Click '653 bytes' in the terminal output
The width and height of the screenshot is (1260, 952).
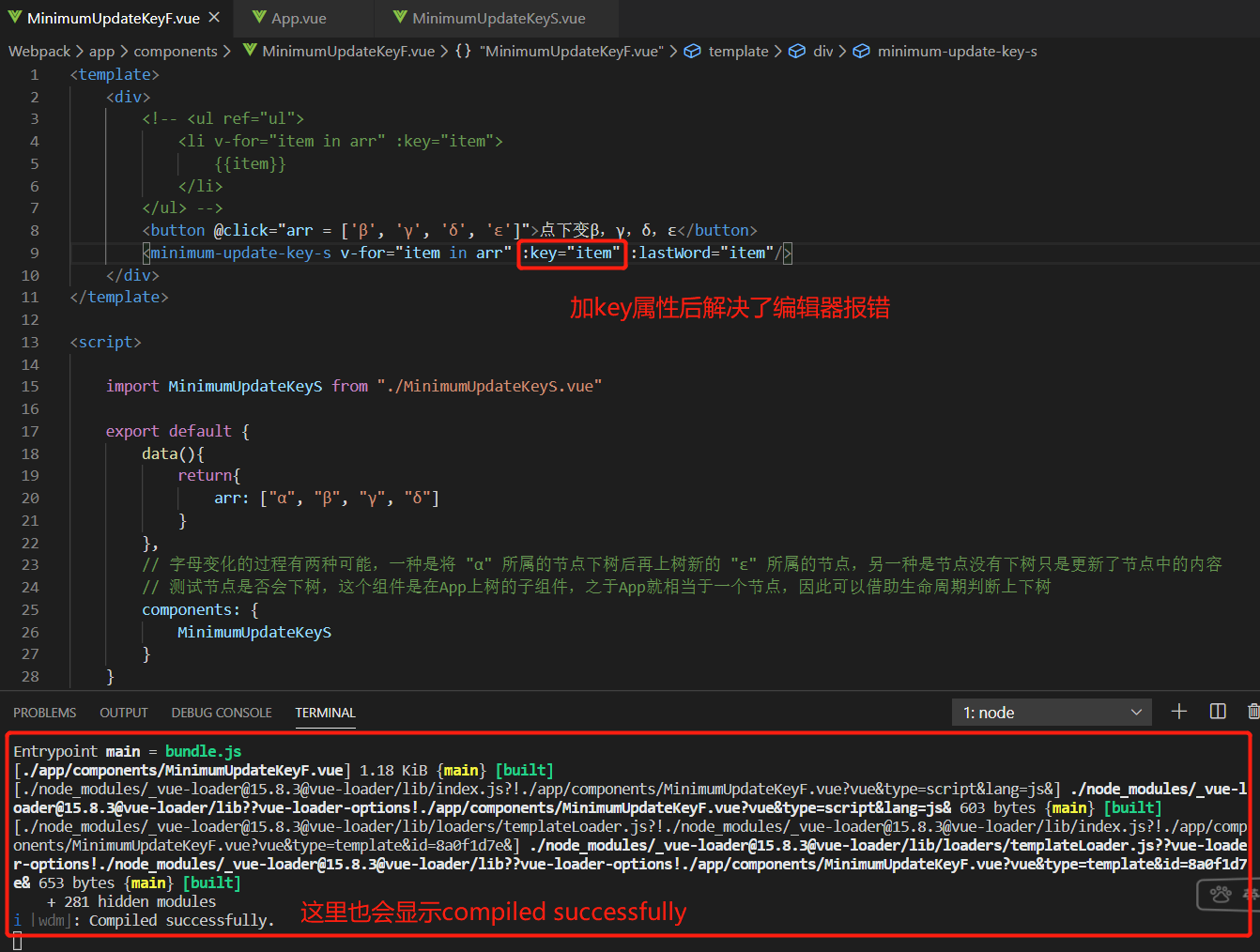pos(76,883)
